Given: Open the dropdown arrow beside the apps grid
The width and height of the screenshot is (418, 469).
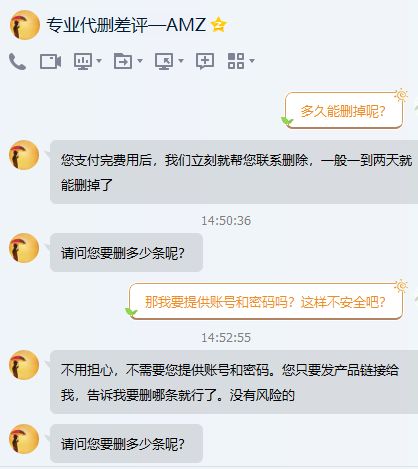Looking at the screenshot, I should (252, 61).
